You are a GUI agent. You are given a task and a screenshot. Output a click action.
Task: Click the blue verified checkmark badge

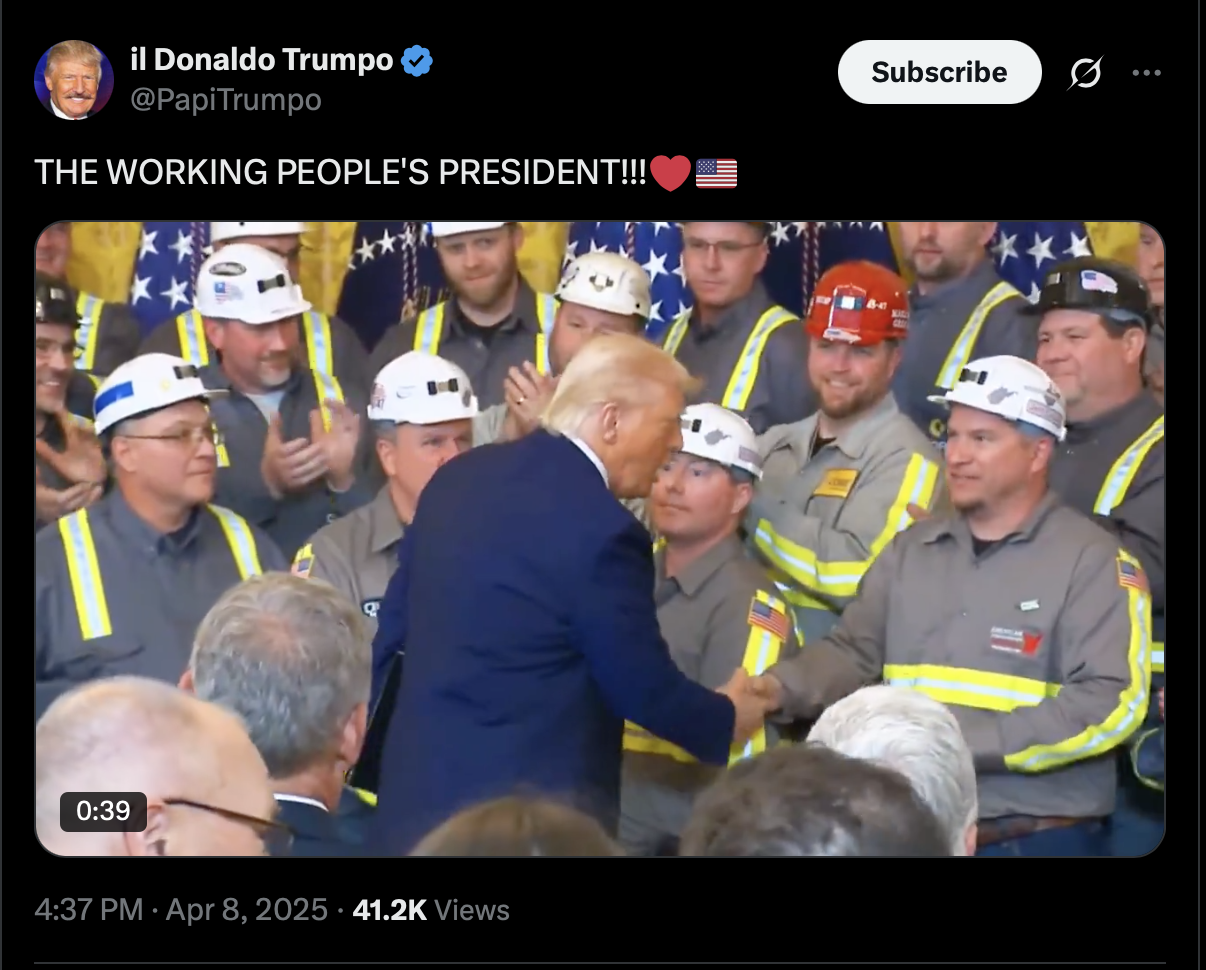[417, 60]
